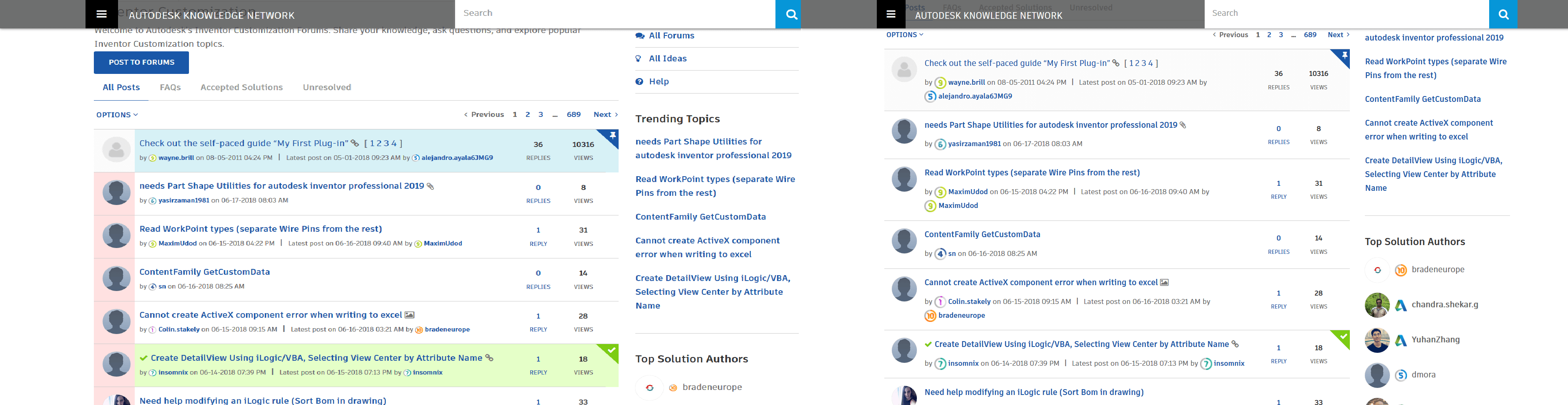Click the Help question mark icon

click(x=639, y=81)
